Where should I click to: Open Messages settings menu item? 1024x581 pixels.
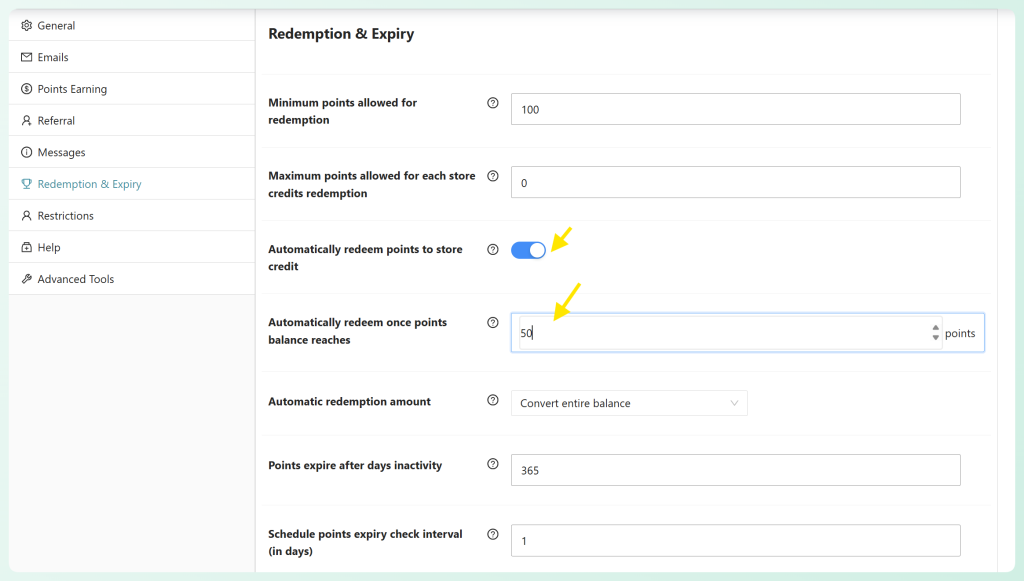(132, 152)
